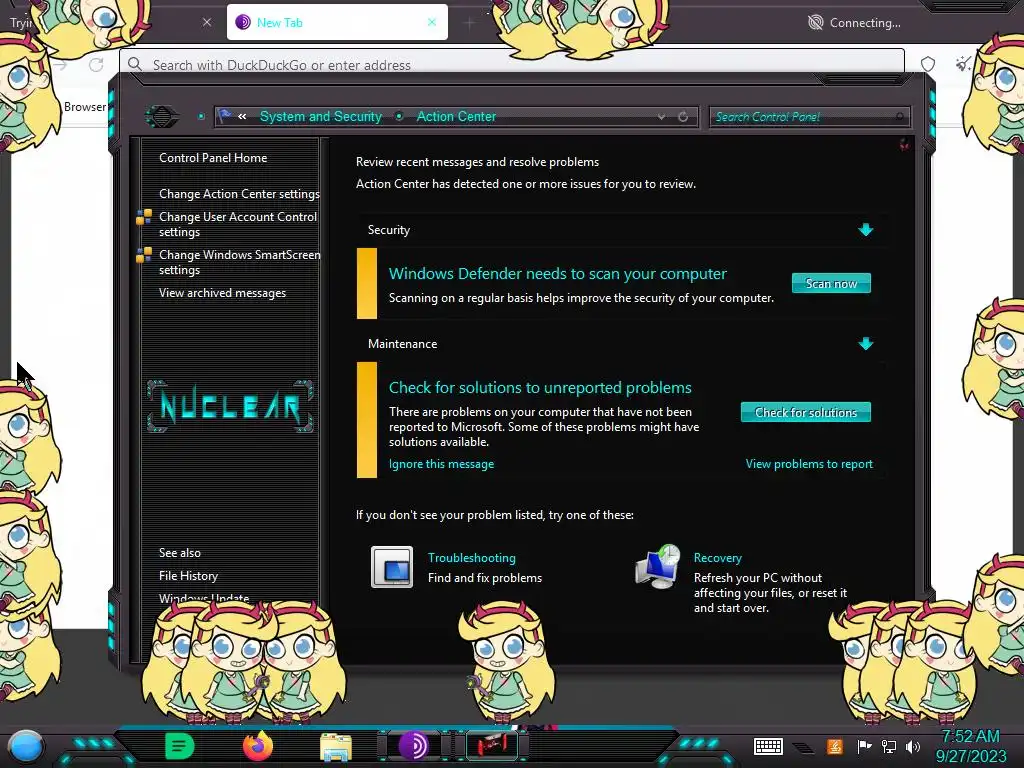Go to Control Panel Home
This screenshot has width=1024, height=768.
(x=213, y=157)
